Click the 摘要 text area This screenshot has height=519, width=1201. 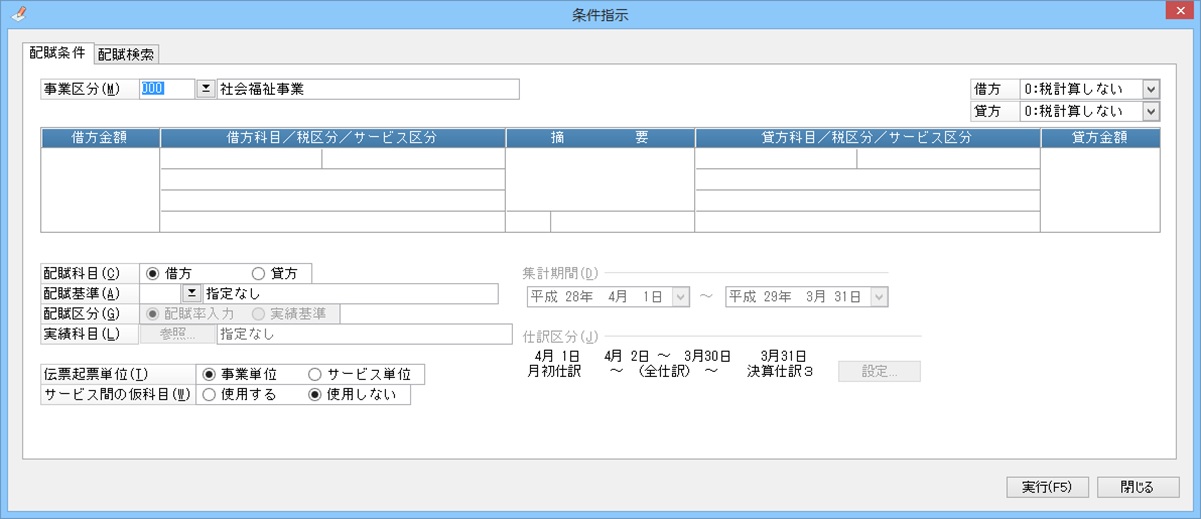600,180
